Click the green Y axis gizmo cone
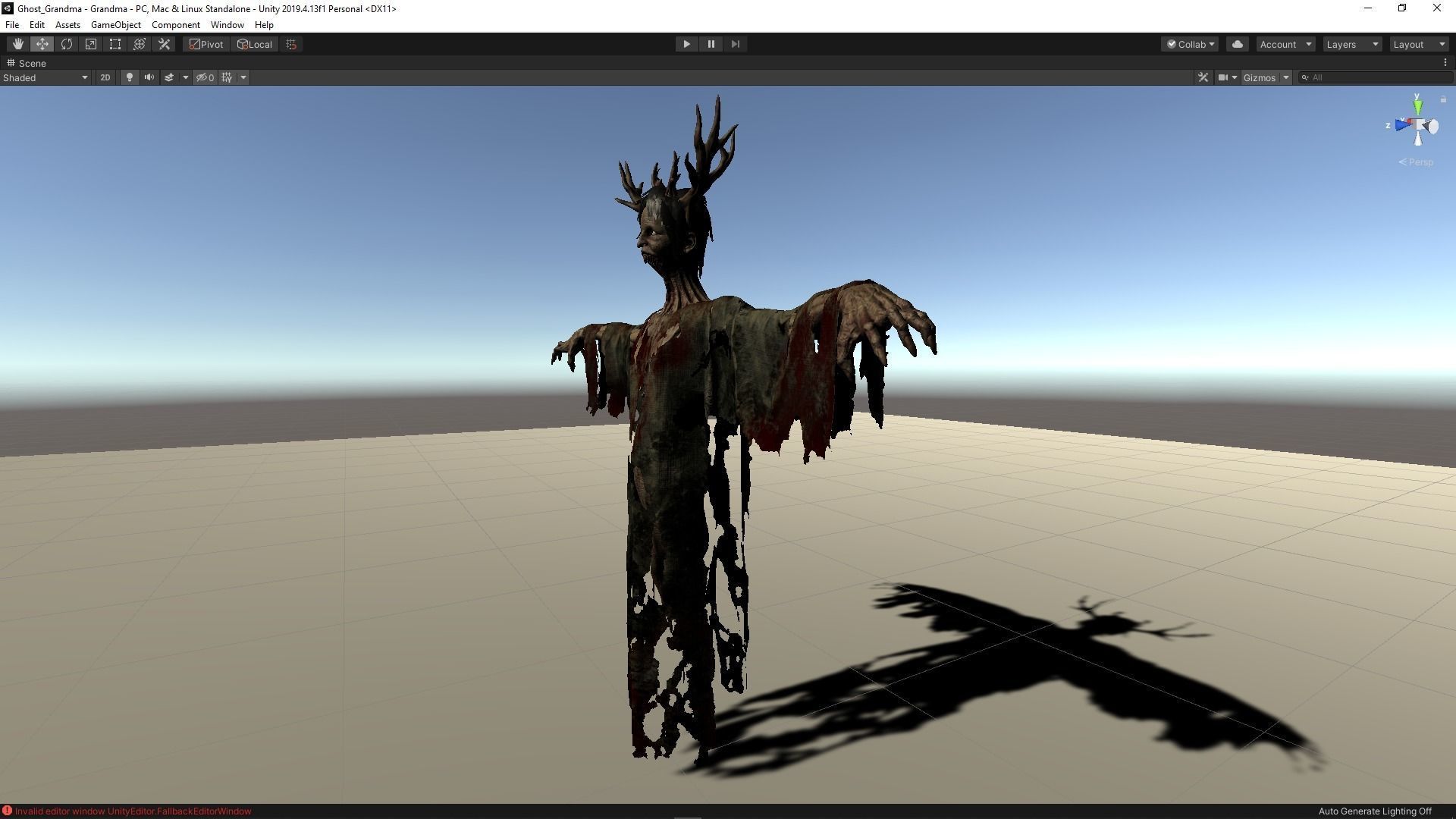The width and height of the screenshot is (1456, 819). click(x=1417, y=107)
